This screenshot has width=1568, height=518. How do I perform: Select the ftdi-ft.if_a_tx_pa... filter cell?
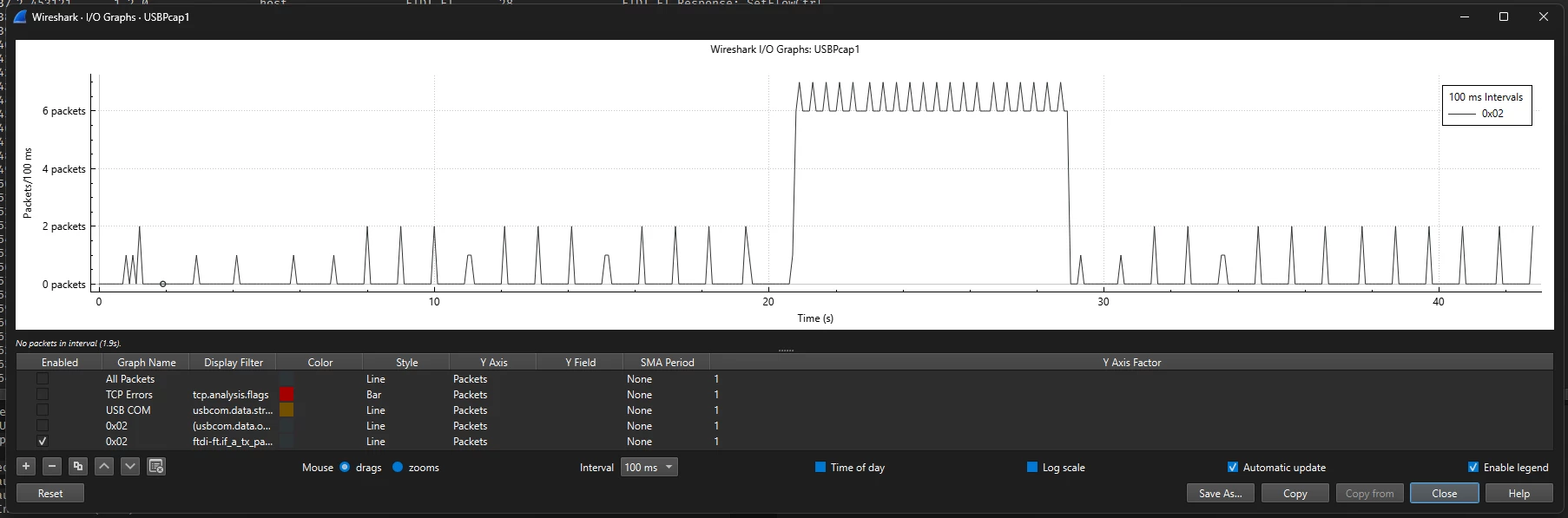(233, 442)
